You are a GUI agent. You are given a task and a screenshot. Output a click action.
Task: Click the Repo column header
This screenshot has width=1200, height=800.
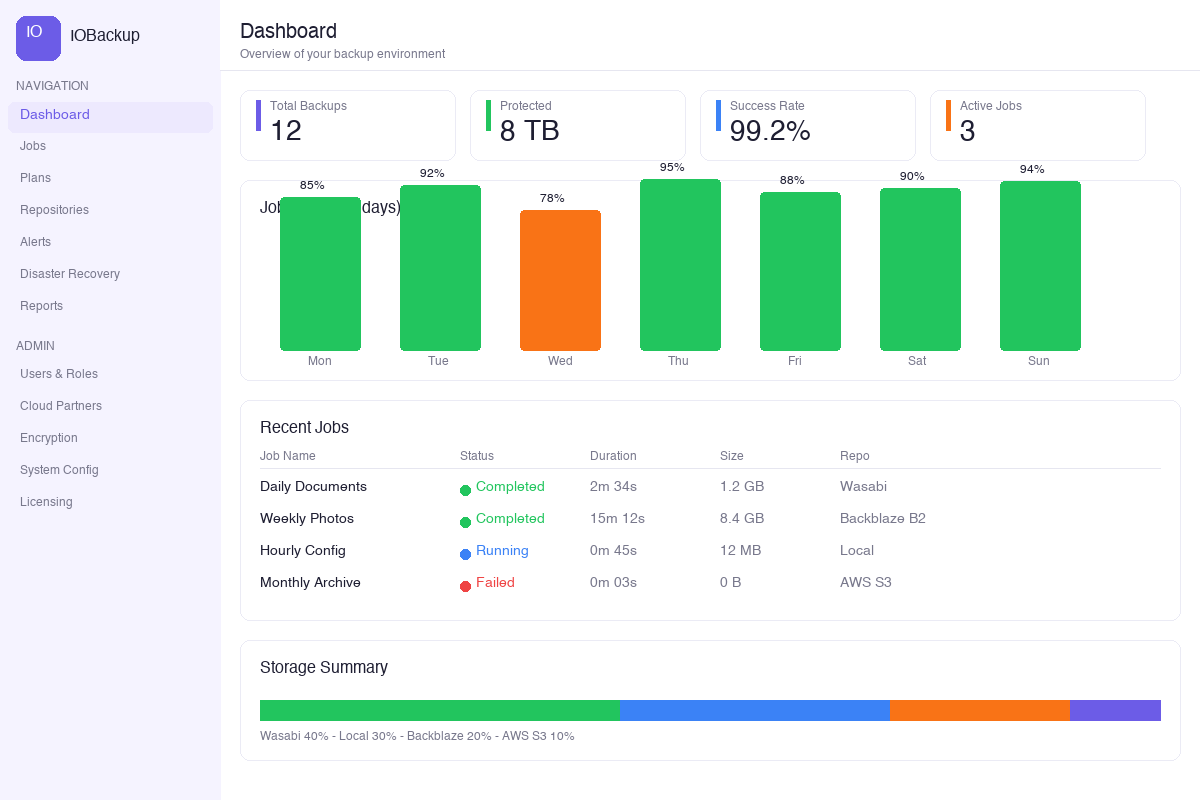(x=855, y=456)
